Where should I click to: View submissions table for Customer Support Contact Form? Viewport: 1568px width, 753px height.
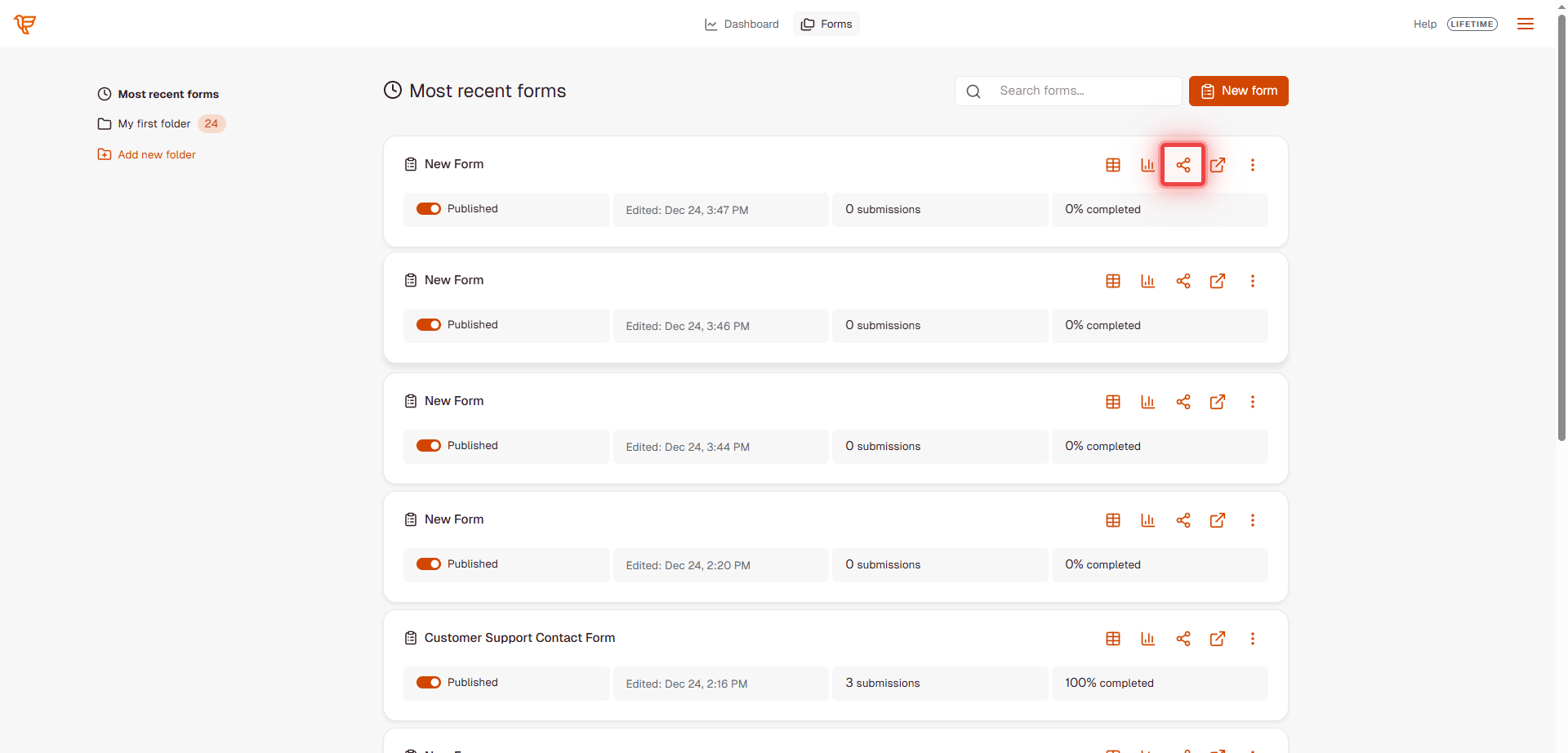tap(1112, 639)
